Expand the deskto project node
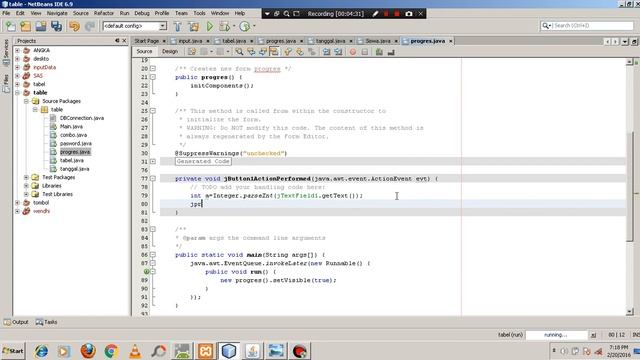Viewport: 640px width, 360px height. 17,59
